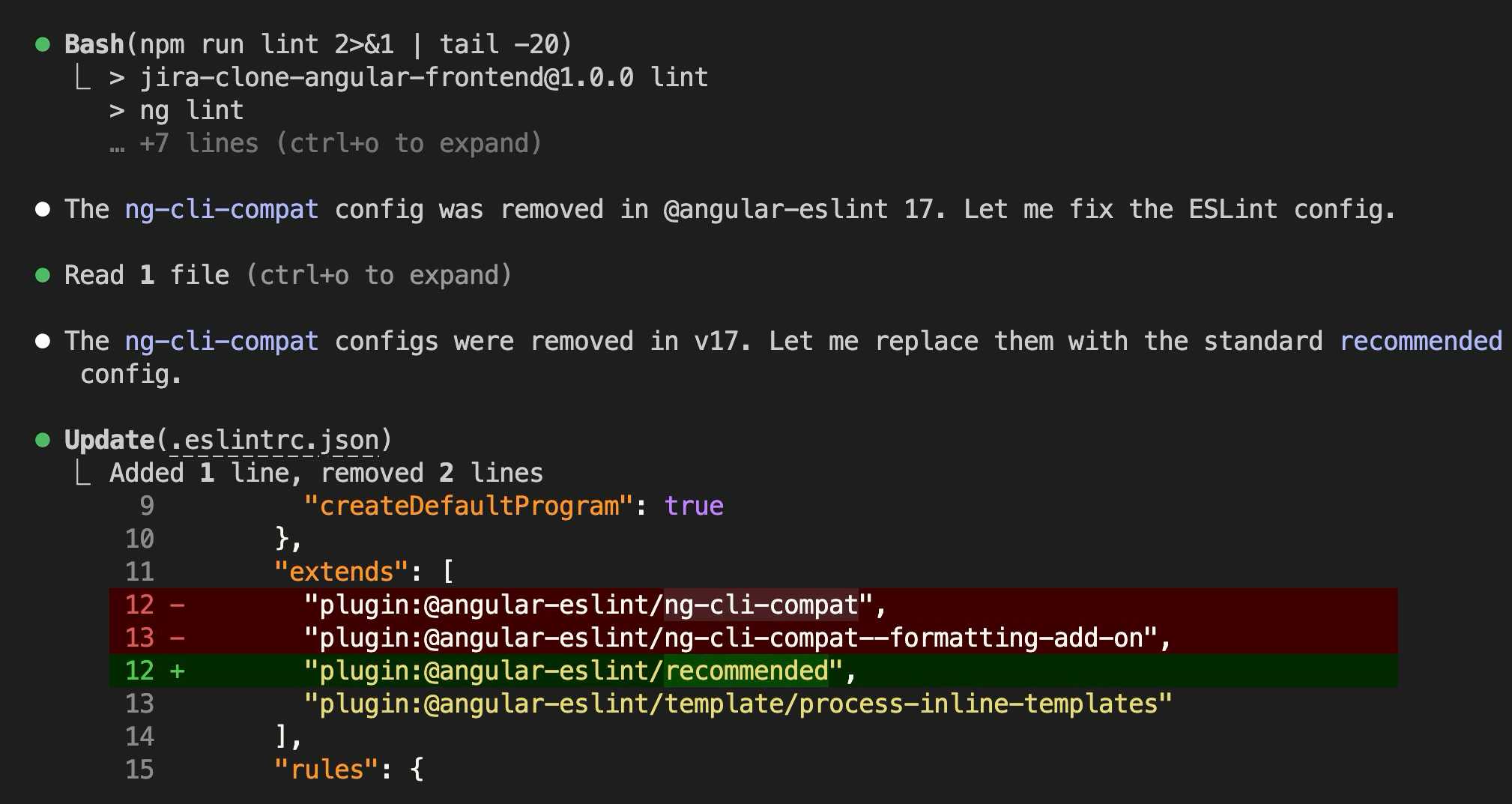The height and width of the screenshot is (804, 1512).
Task: Click the green bullet next to Read 1 file
Action: [43, 276]
